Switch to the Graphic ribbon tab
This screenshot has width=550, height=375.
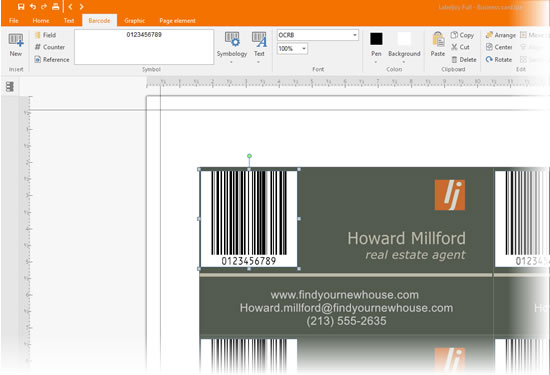134,21
